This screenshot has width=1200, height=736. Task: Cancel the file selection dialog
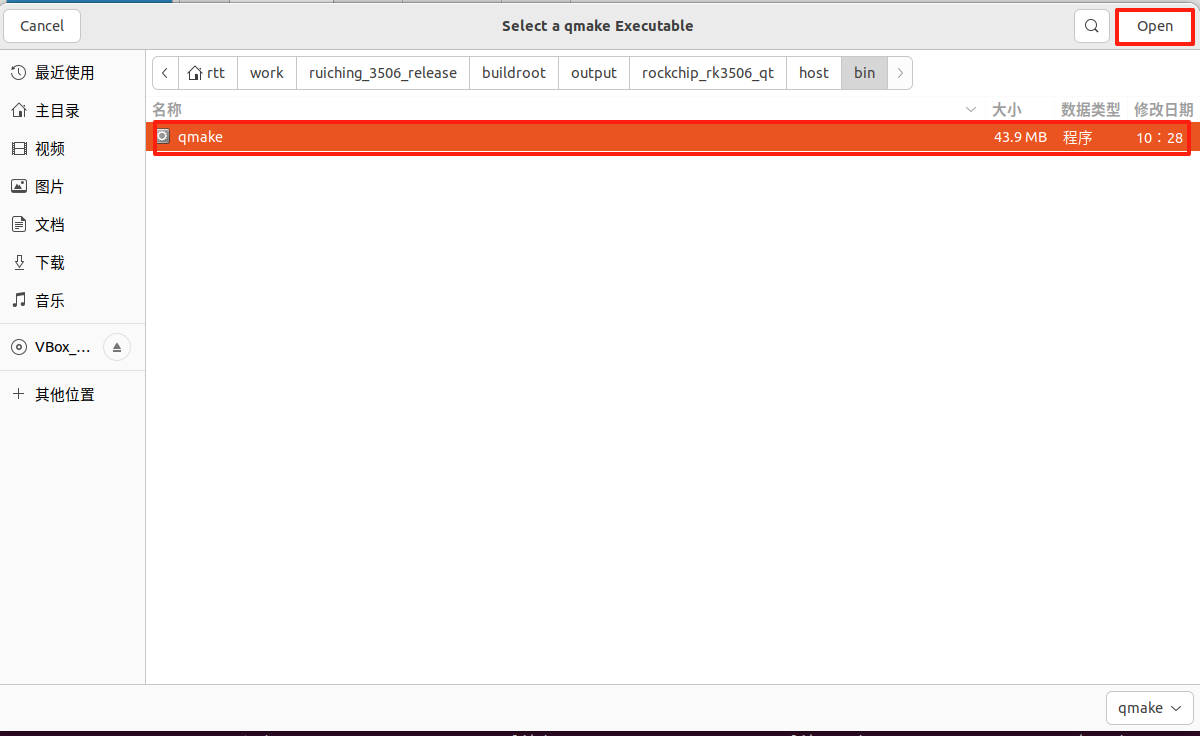coord(42,26)
